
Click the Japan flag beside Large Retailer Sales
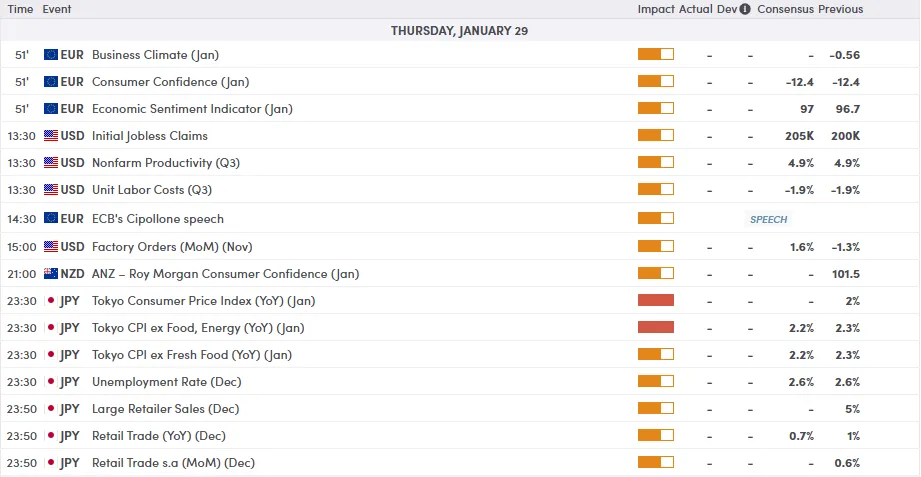coord(50,409)
